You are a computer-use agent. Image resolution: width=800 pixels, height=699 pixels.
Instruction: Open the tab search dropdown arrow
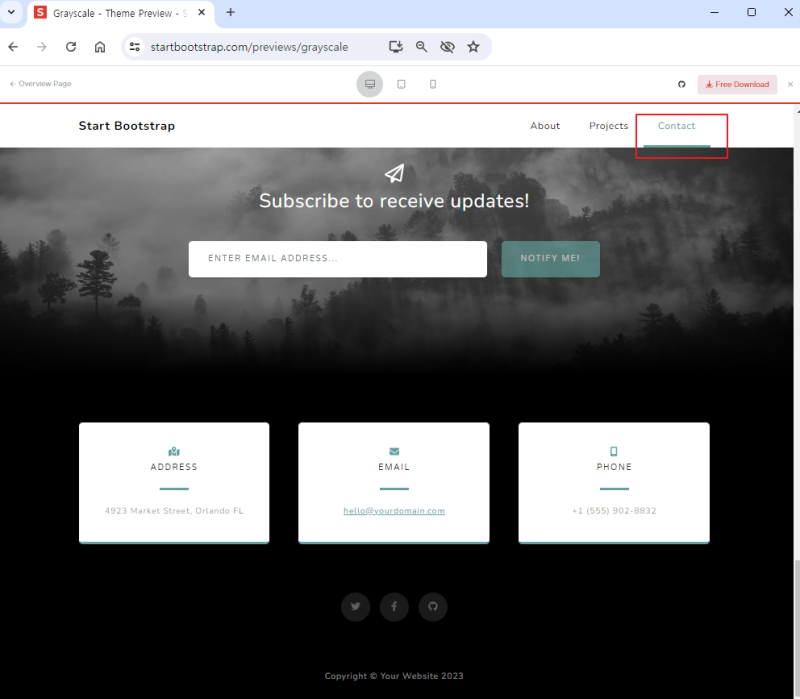point(11,12)
